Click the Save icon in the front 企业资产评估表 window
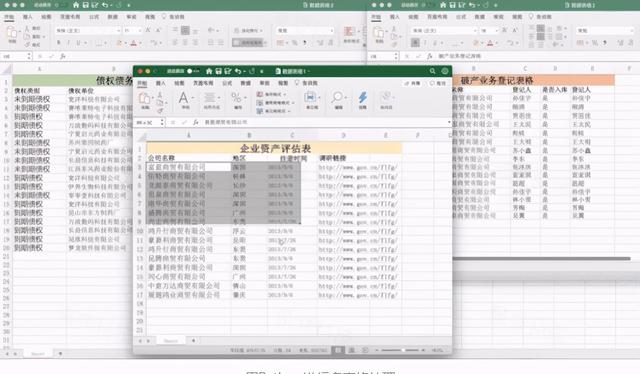 point(218,71)
